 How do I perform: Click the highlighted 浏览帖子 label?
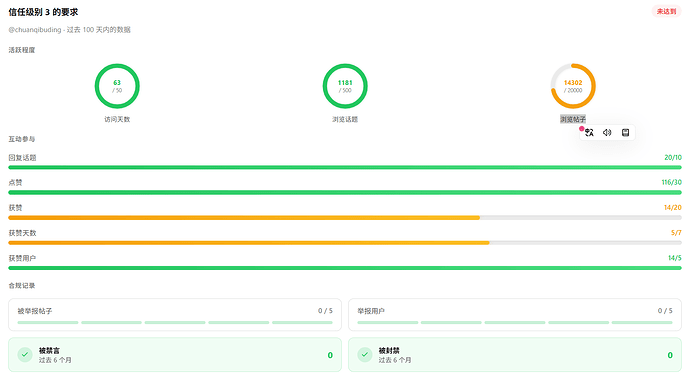click(x=573, y=119)
